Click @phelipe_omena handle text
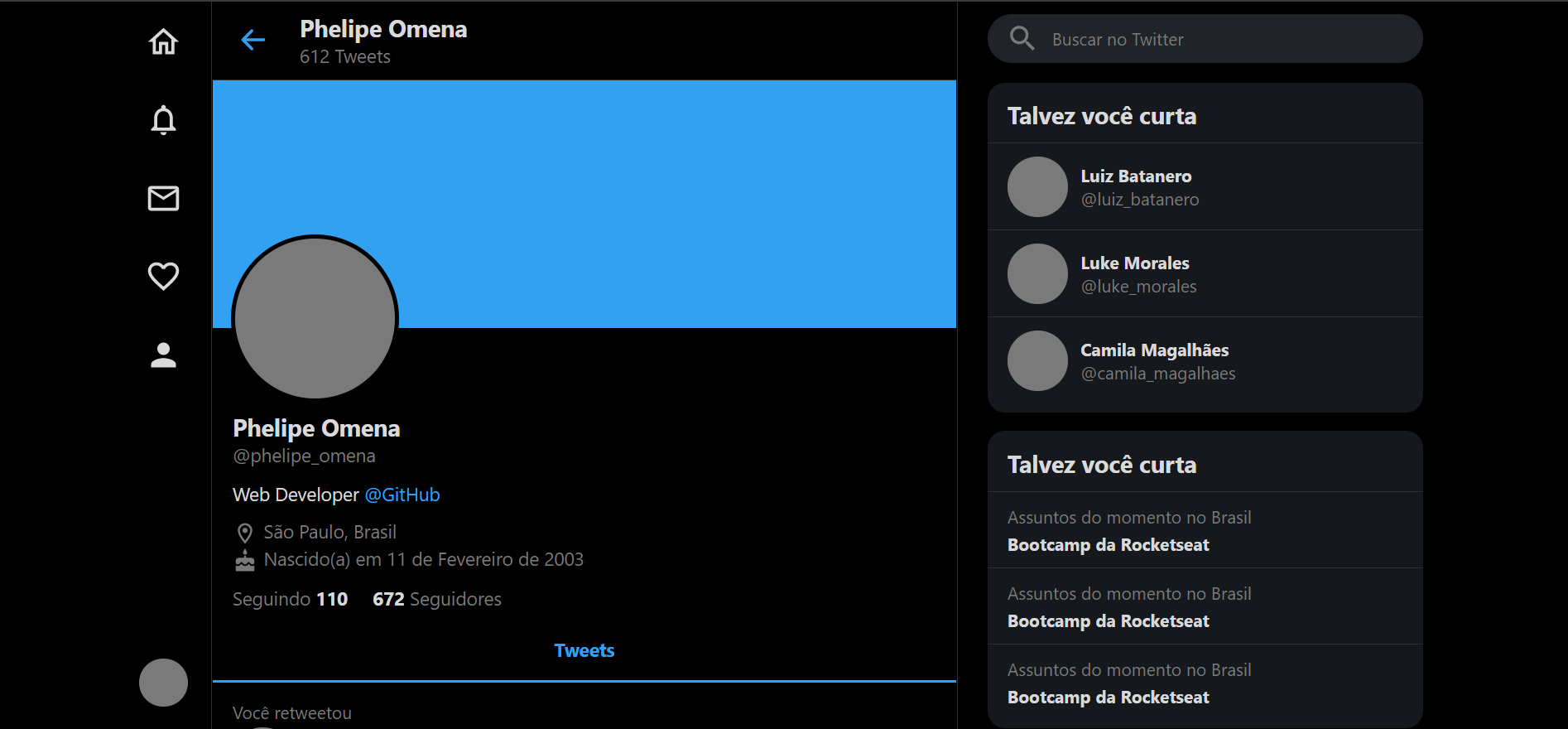The width and height of the screenshot is (1568, 729). pos(304,456)
